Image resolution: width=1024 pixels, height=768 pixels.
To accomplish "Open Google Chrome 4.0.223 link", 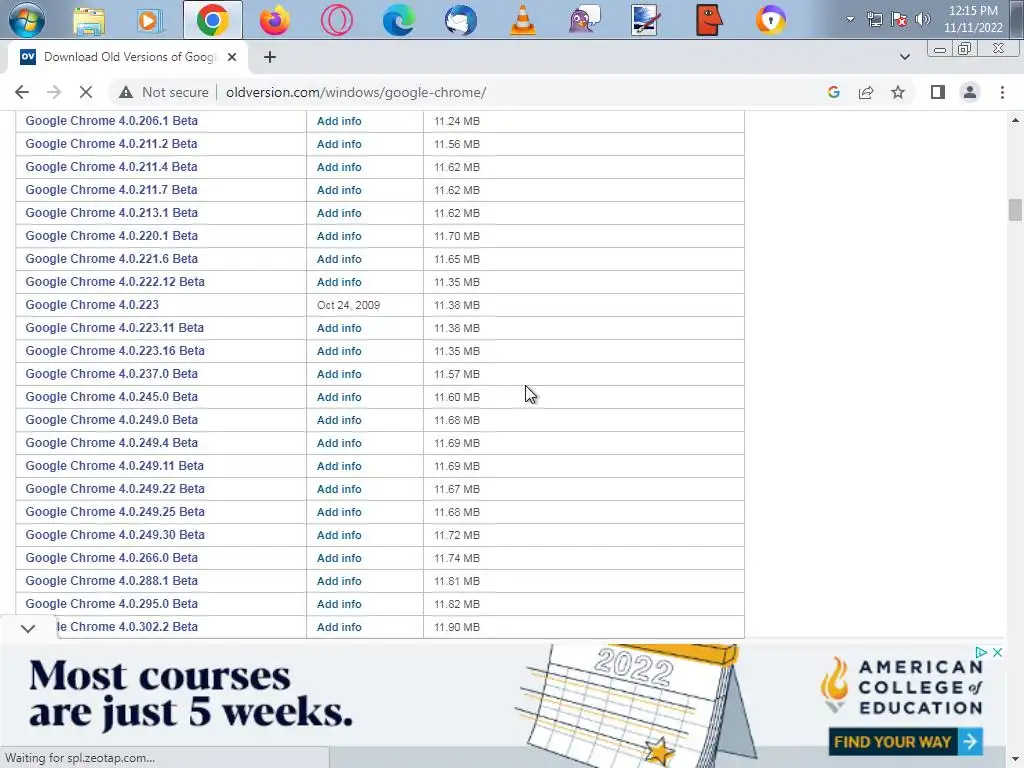I will point(92,305).
